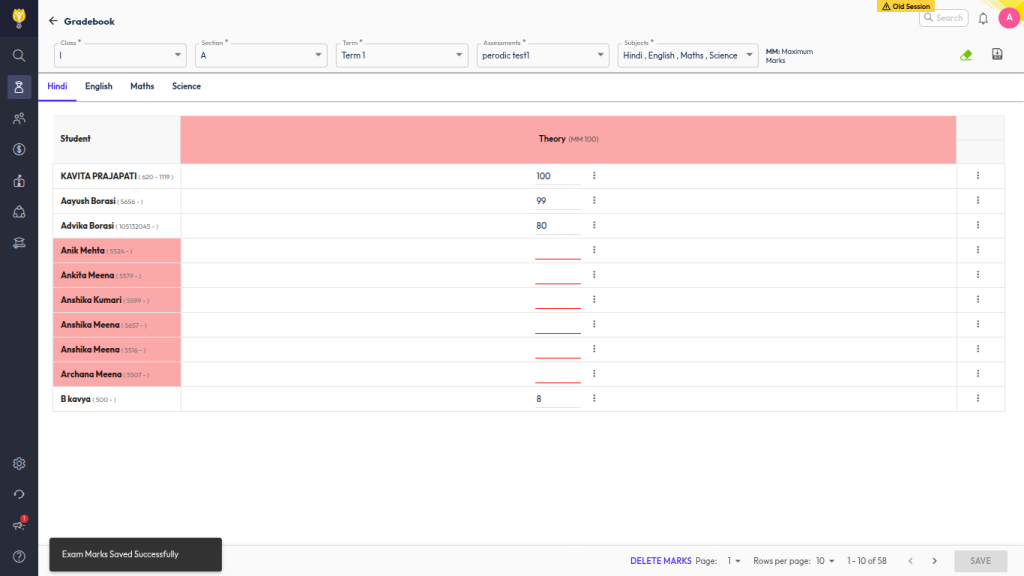Open the notifications bell
Image resolution: width=1024 pixels, height=576 pixels.
[983, 18]
